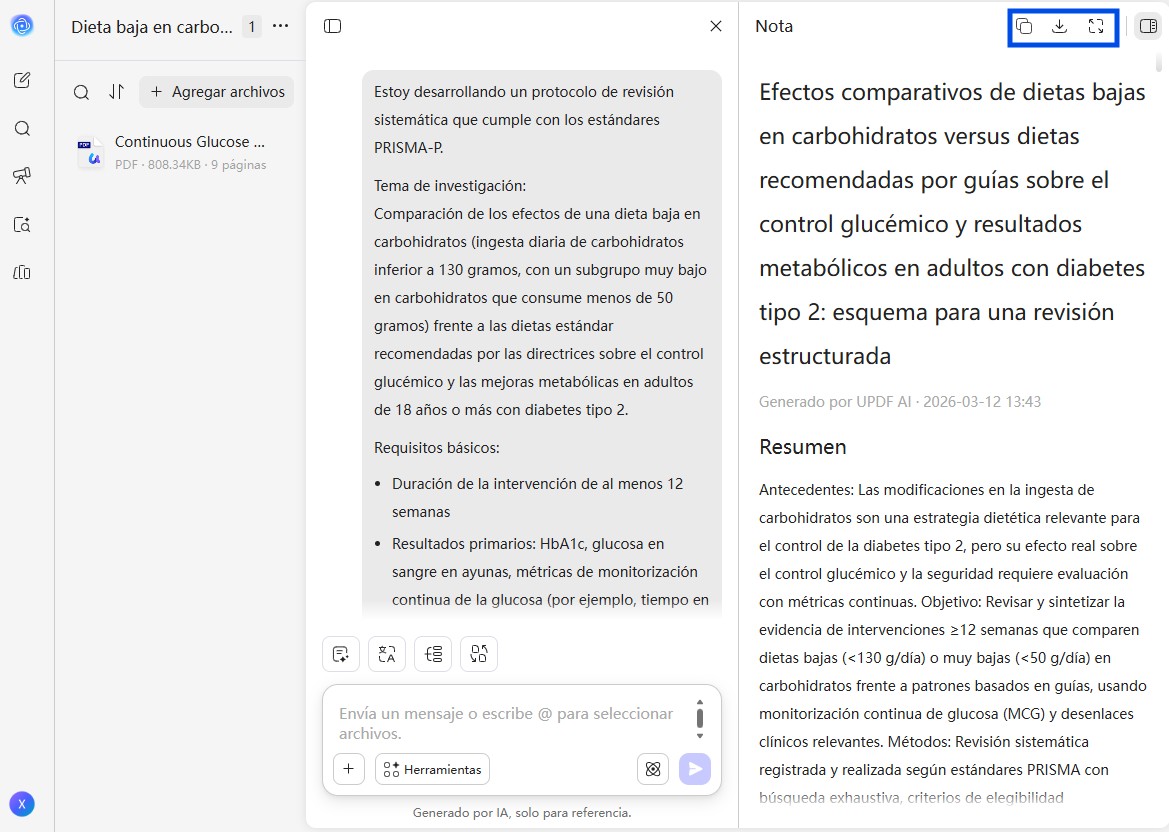
Task: Open the mind map quick action icon
Action: (x=433, y=653)
